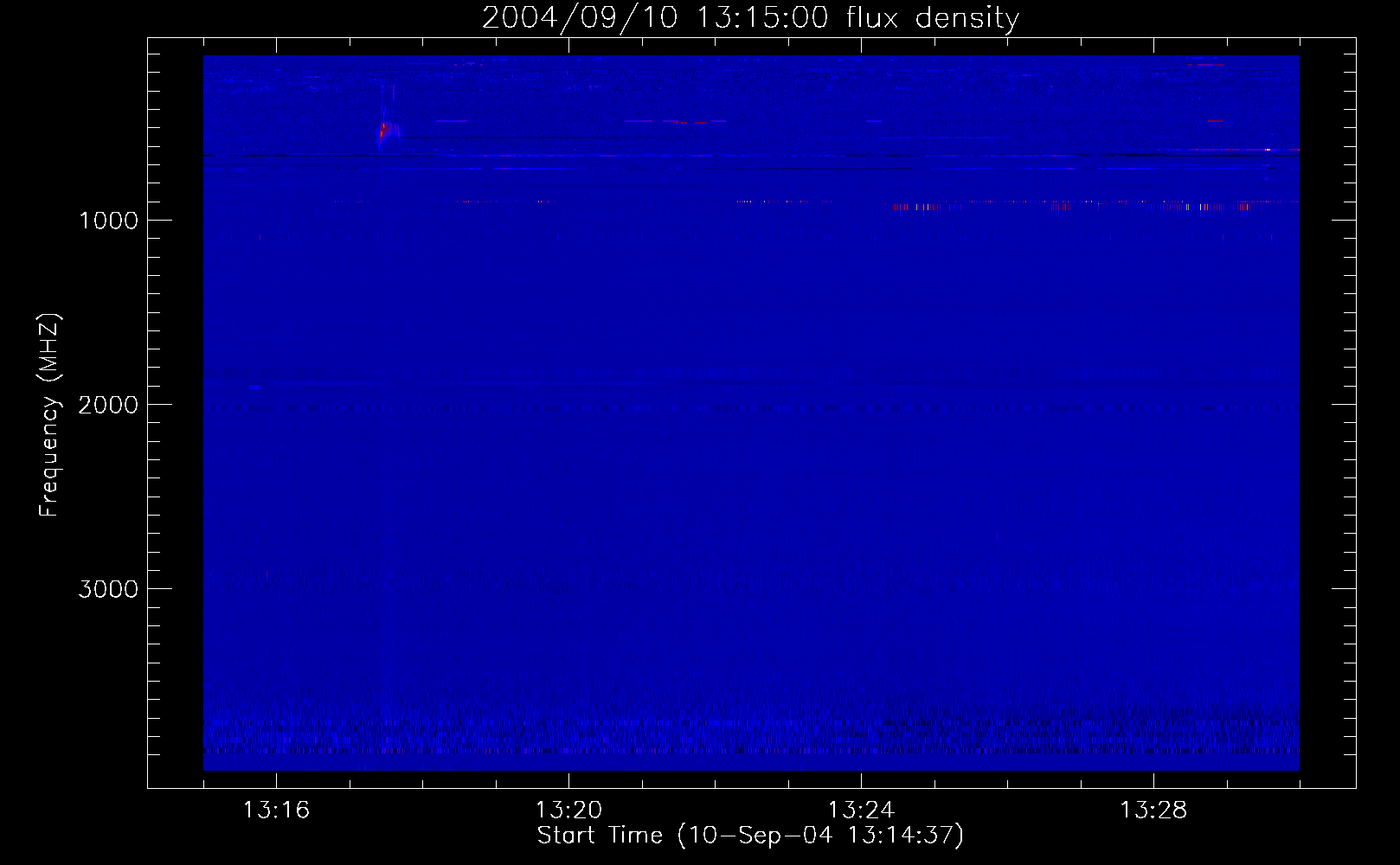Click the 1000 frequency tick label
The height and width of the screenshot is (865, 1400).
coord(108,221)
